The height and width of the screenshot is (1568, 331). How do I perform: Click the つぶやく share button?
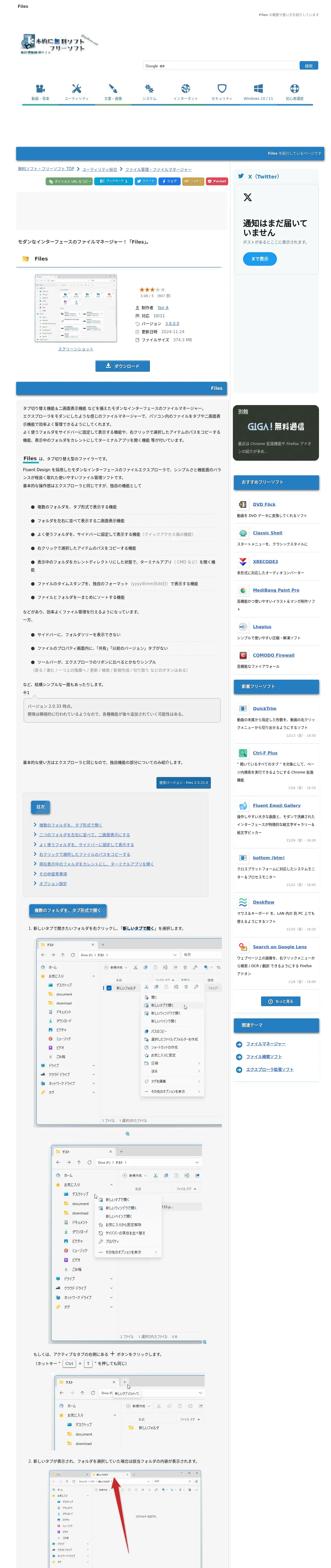tap(193, 181)
